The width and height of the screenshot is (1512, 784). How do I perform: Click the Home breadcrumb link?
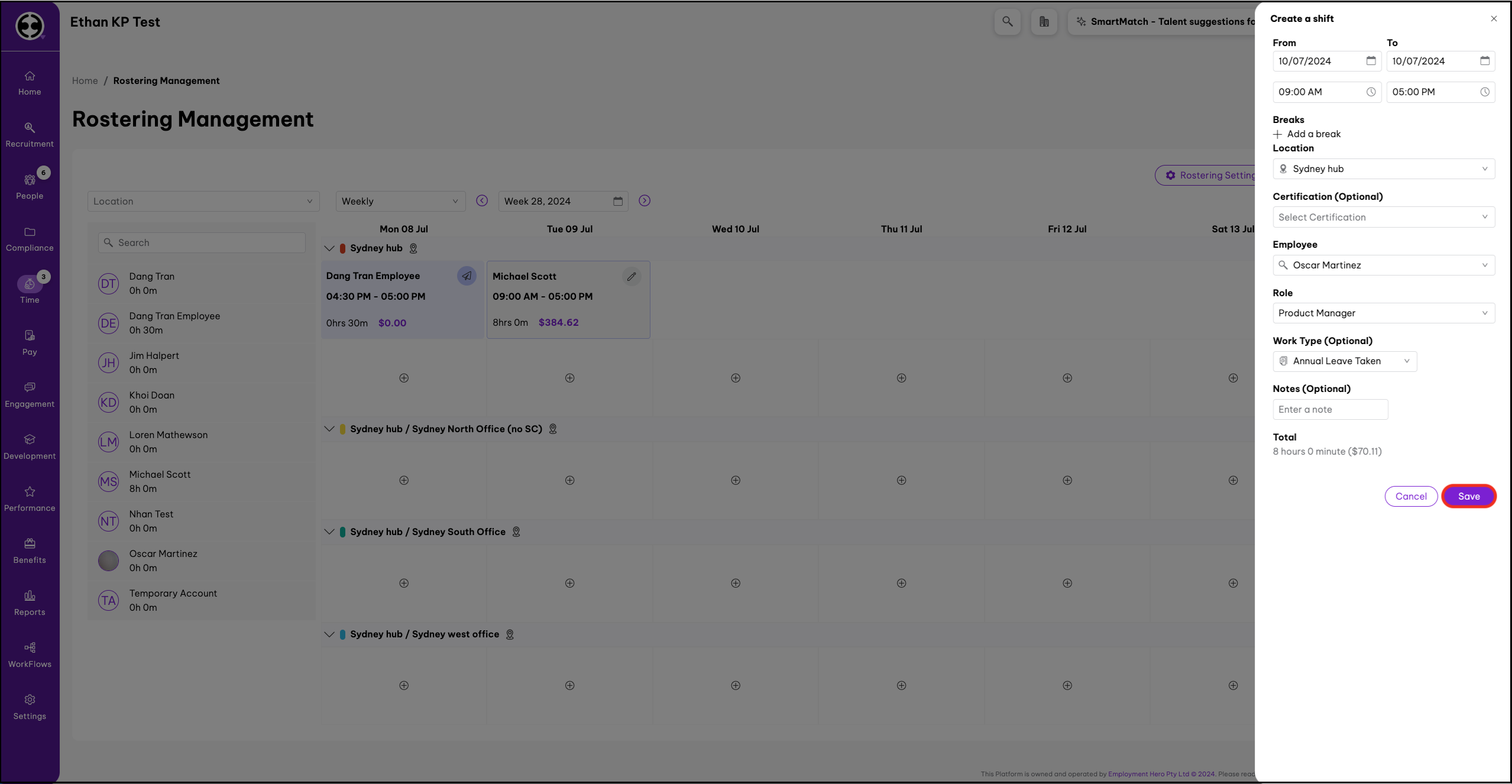[x=85, y=80]
